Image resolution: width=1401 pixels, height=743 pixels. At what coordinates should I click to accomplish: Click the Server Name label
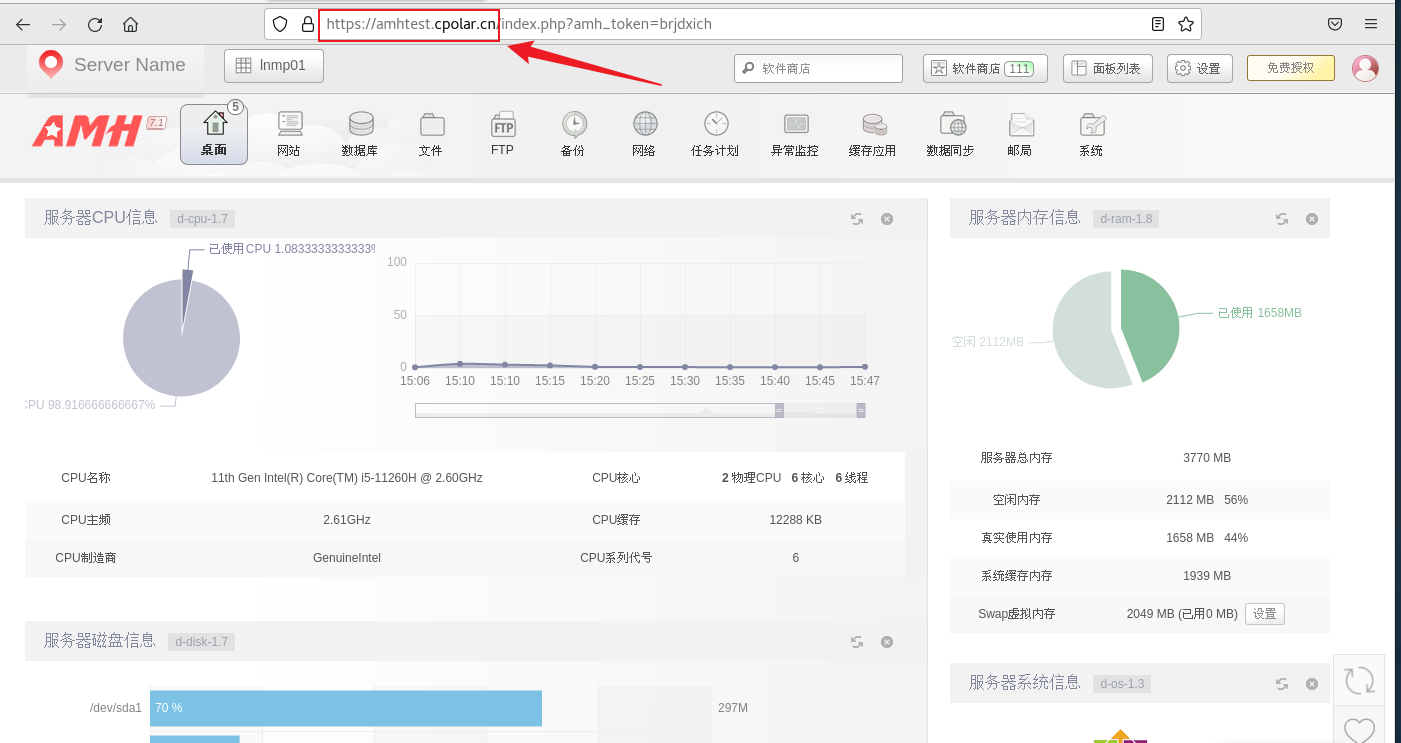coord(130,65)
